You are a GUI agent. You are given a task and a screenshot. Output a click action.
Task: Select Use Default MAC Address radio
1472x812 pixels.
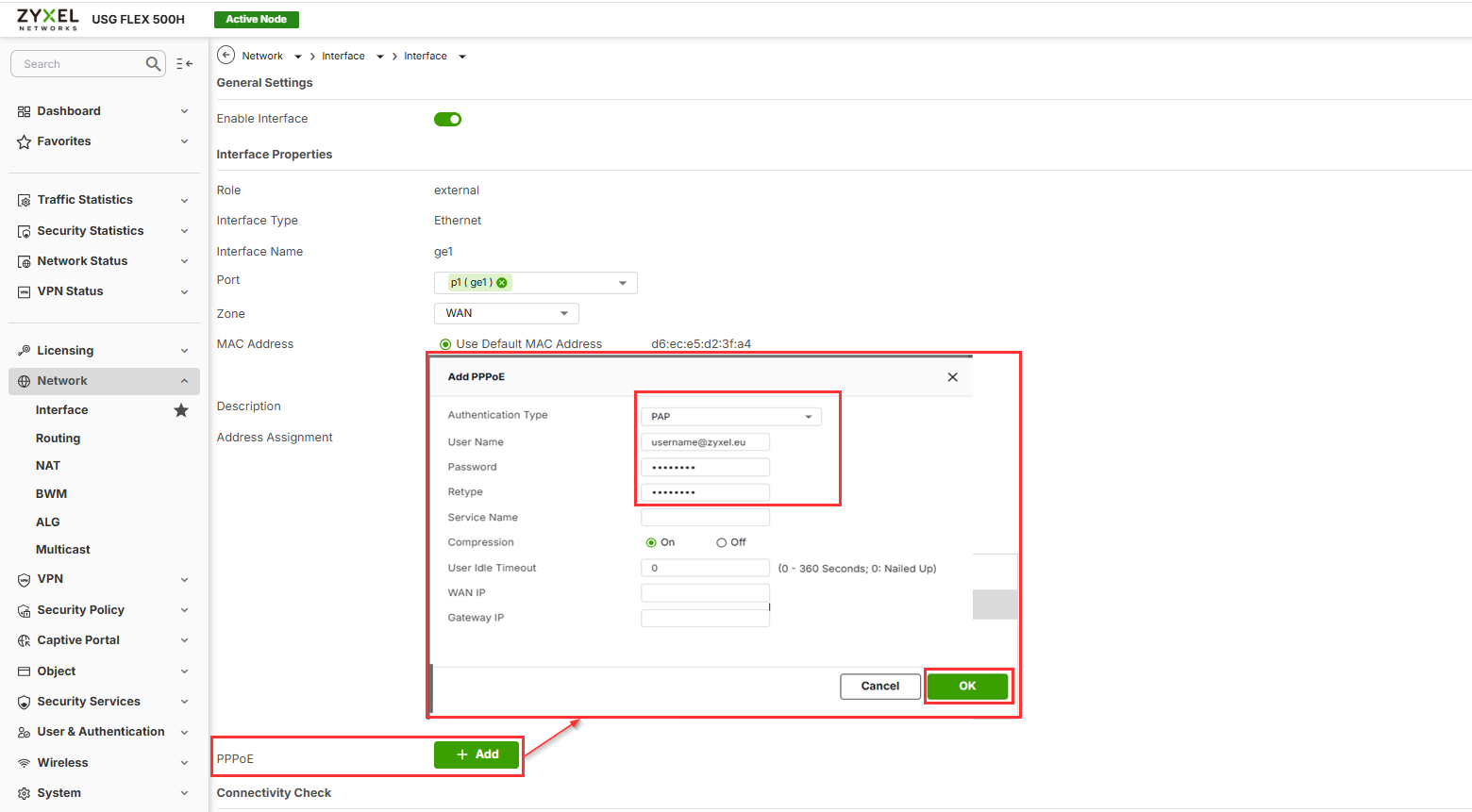[x=444, y=343]
